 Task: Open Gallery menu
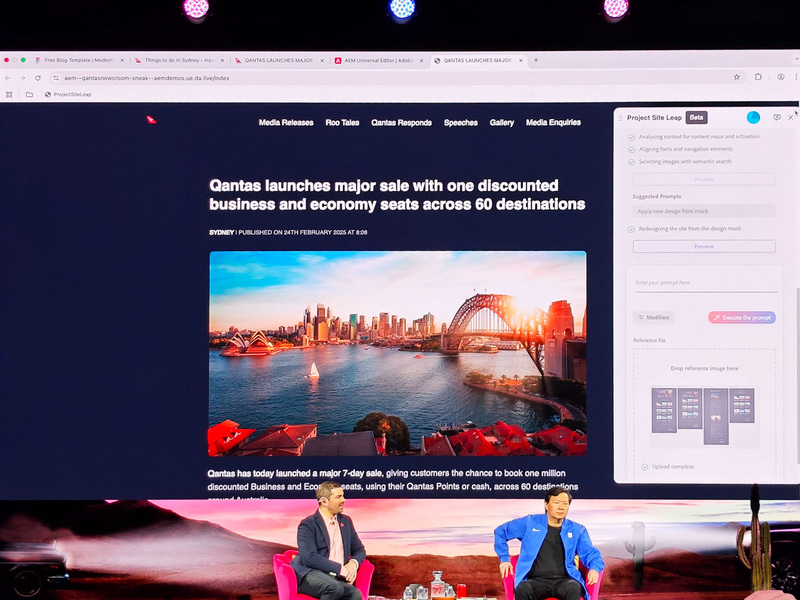[x=502, y=122]
